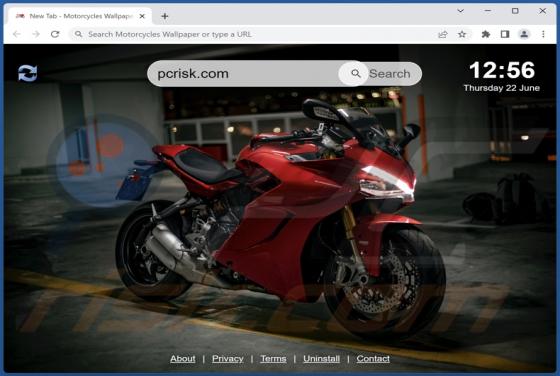
Task: Bookmark this tab with the star icon
Action: pos(462,34)
